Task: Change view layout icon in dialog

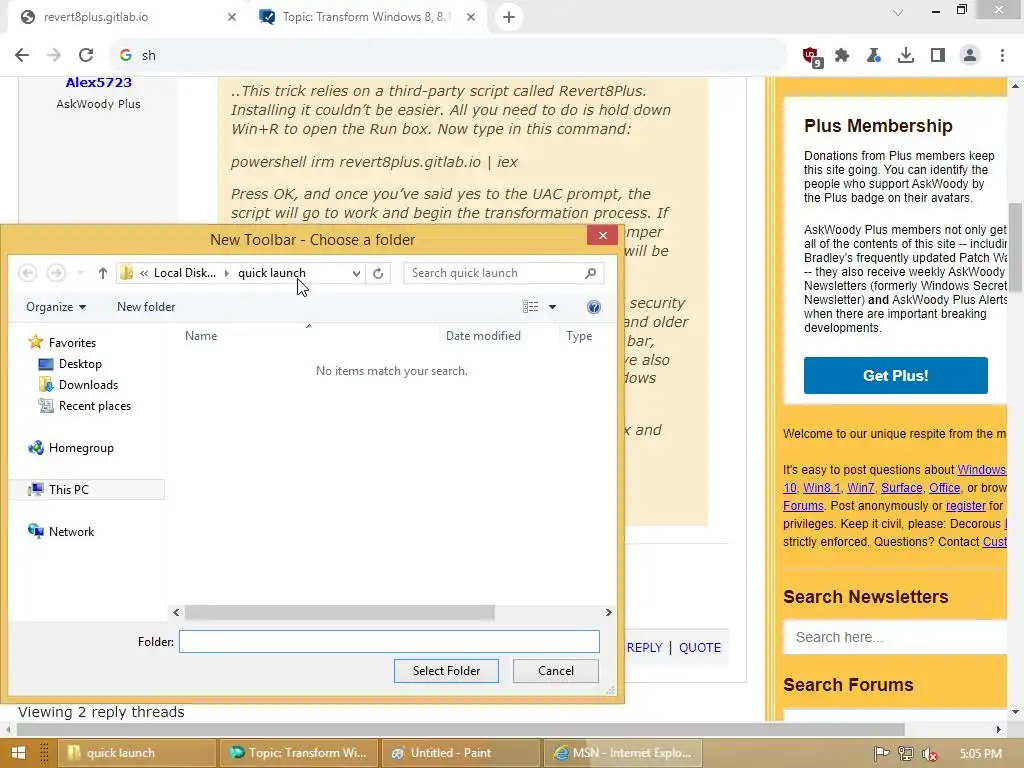Action: point(530,307)
